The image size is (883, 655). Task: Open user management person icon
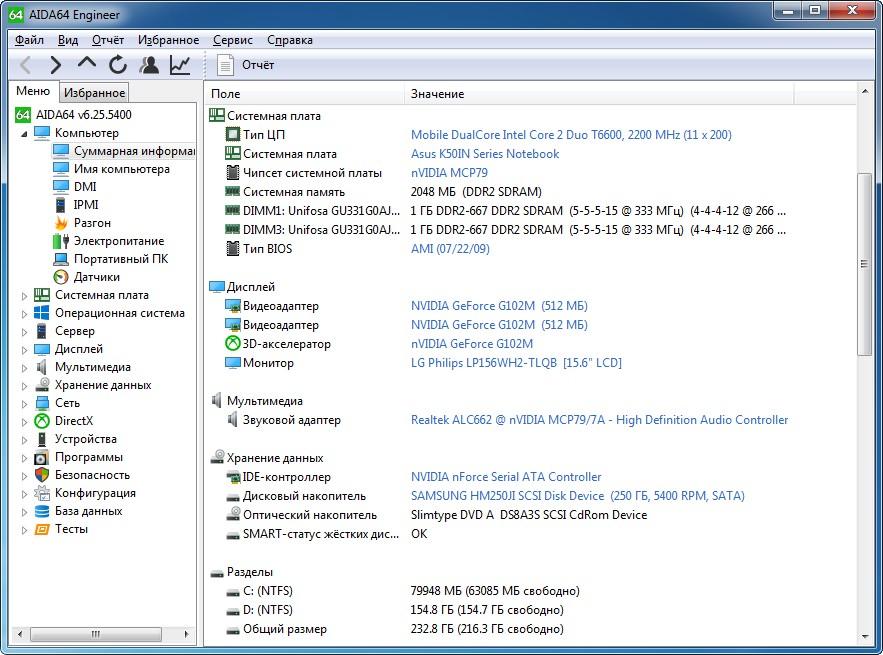(x=149, y=65)
